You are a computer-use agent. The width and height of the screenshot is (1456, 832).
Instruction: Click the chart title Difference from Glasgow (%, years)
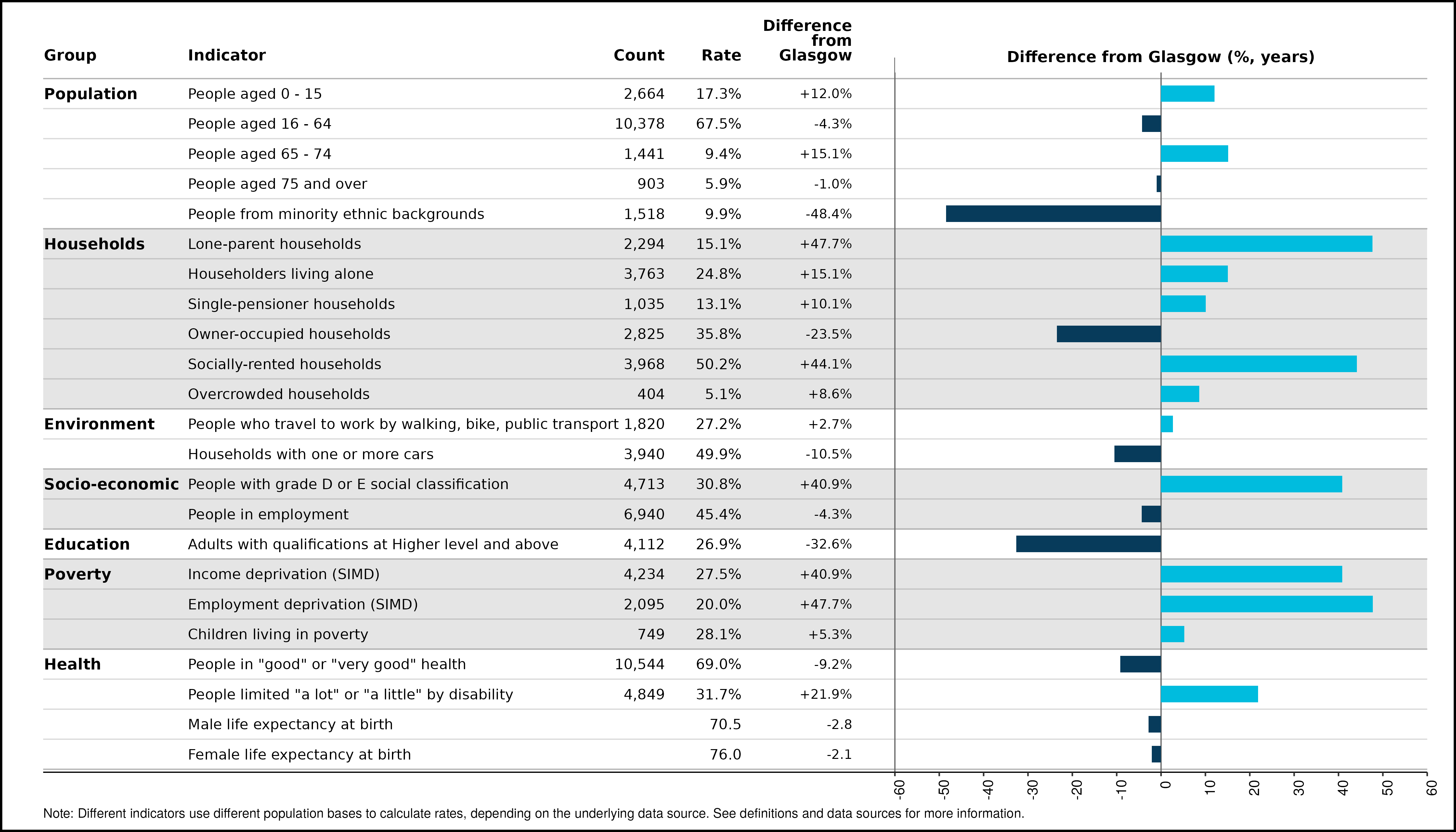1160,57
